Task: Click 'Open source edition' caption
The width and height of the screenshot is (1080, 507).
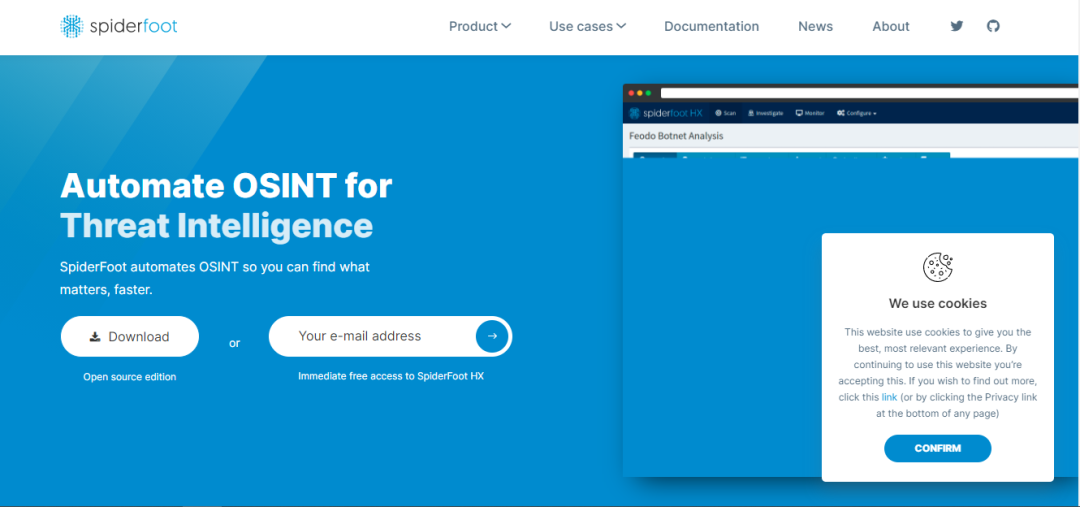Action: (129, 377)
